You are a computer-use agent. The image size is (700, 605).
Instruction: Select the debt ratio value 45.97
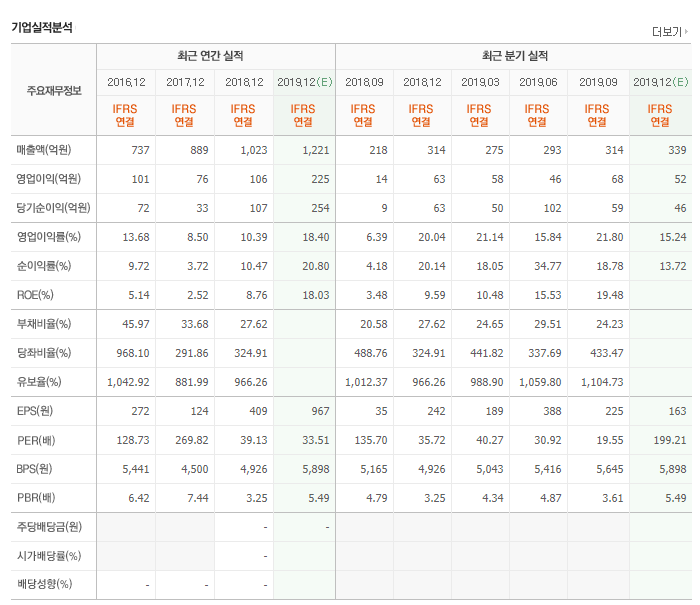[136, 324]
